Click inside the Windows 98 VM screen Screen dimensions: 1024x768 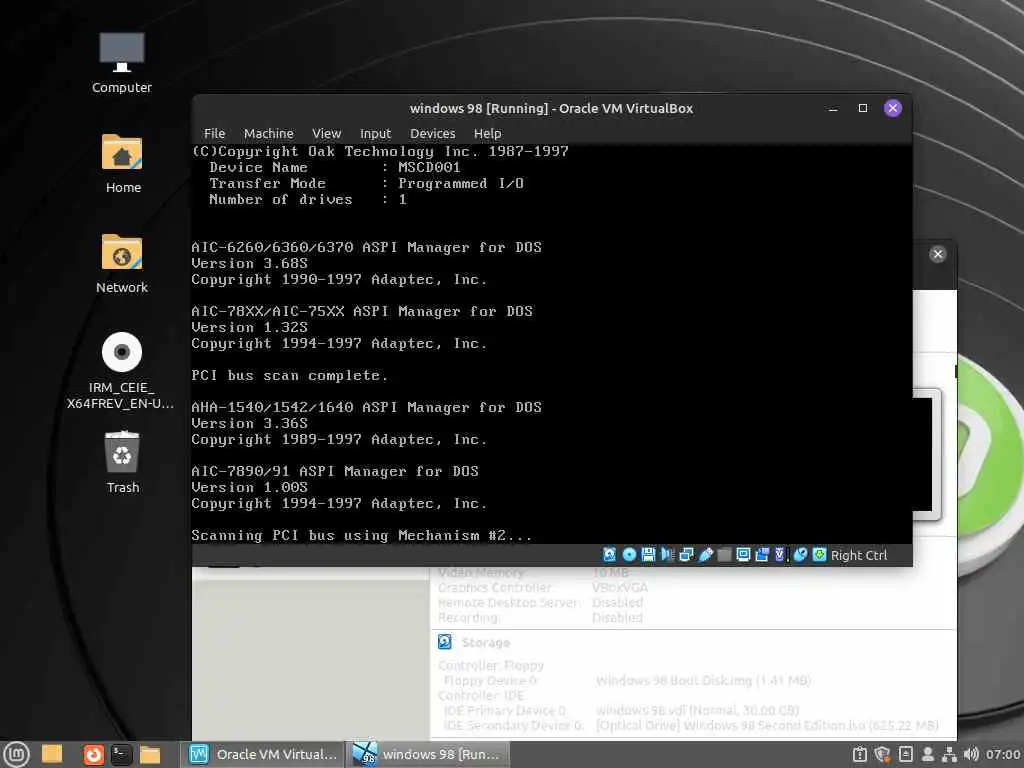click(x=552, y=344)
